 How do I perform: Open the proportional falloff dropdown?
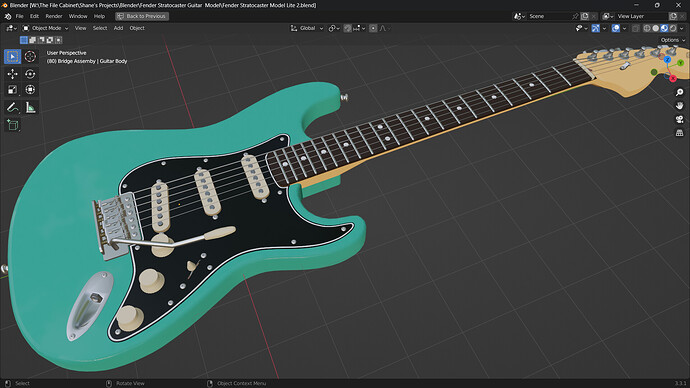click(x=385, y=28)
